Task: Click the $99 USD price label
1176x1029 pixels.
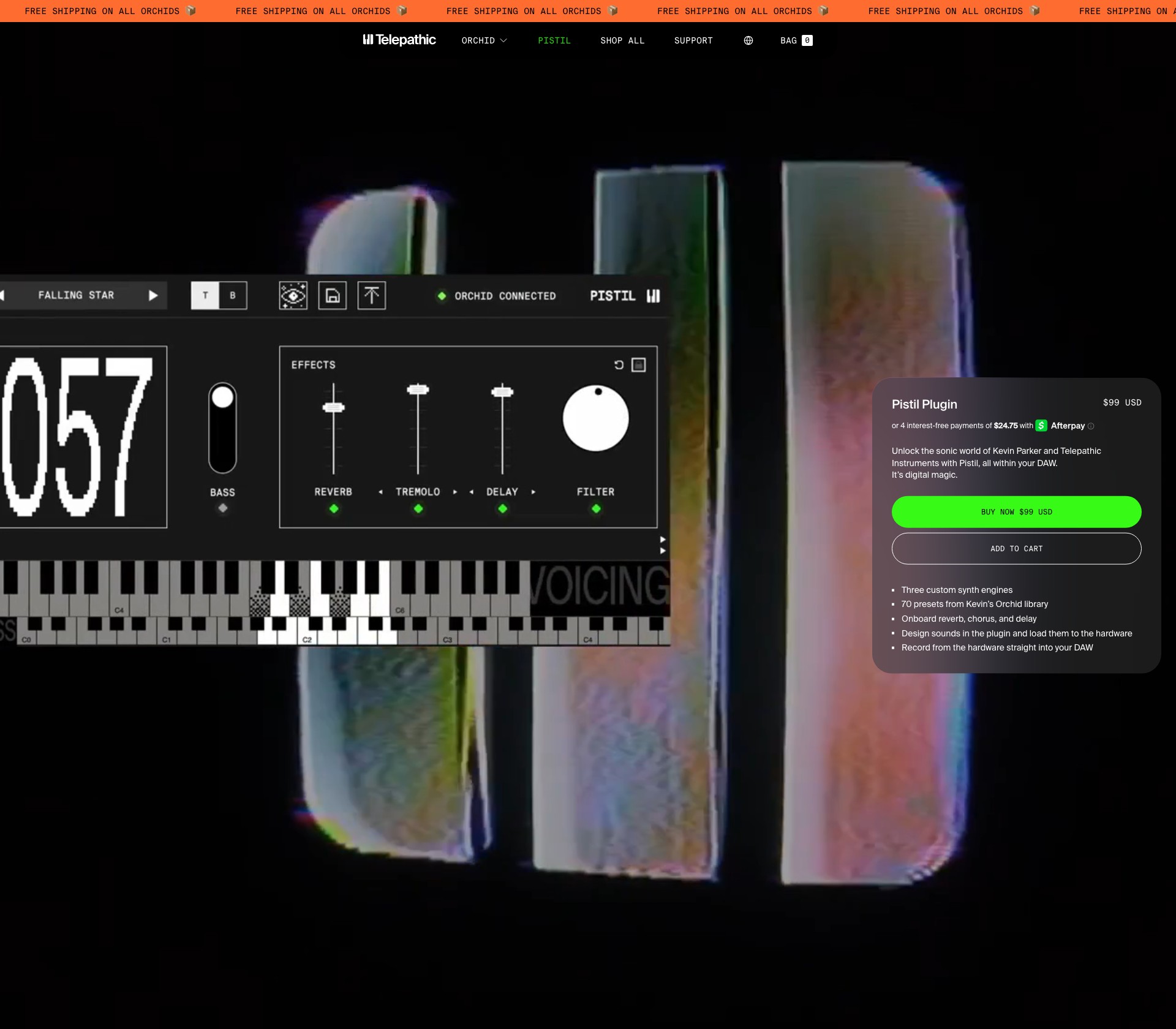Action: (x=1122, y=402)
